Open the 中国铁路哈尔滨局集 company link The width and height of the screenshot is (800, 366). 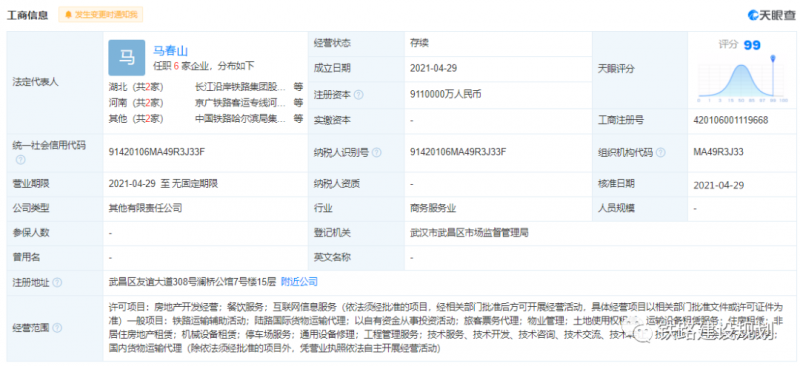[240, 119]
